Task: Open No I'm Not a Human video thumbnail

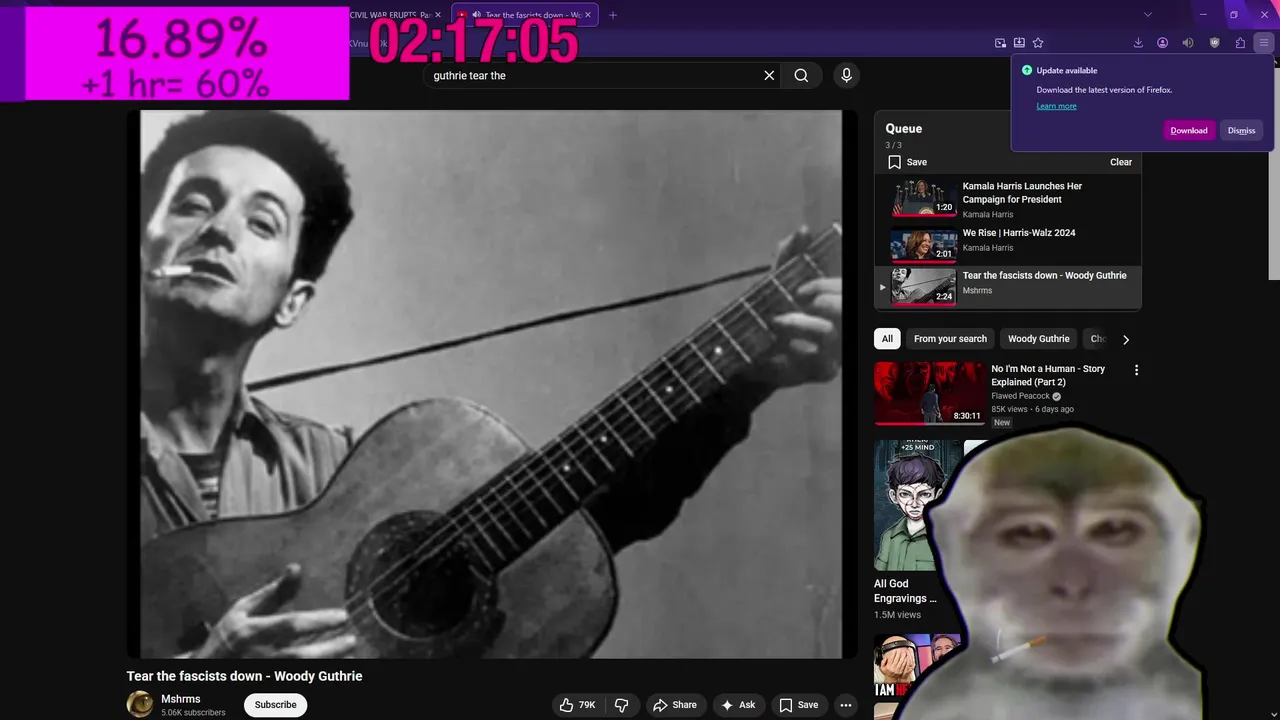Action: click(930, 394)
